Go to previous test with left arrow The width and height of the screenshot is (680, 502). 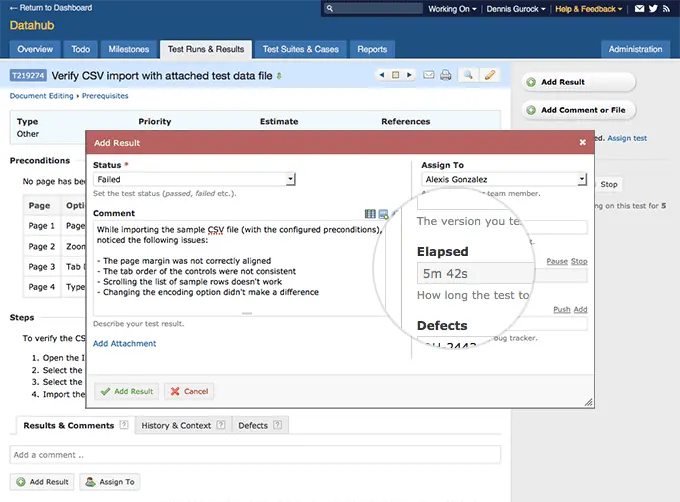pos(382,75)
